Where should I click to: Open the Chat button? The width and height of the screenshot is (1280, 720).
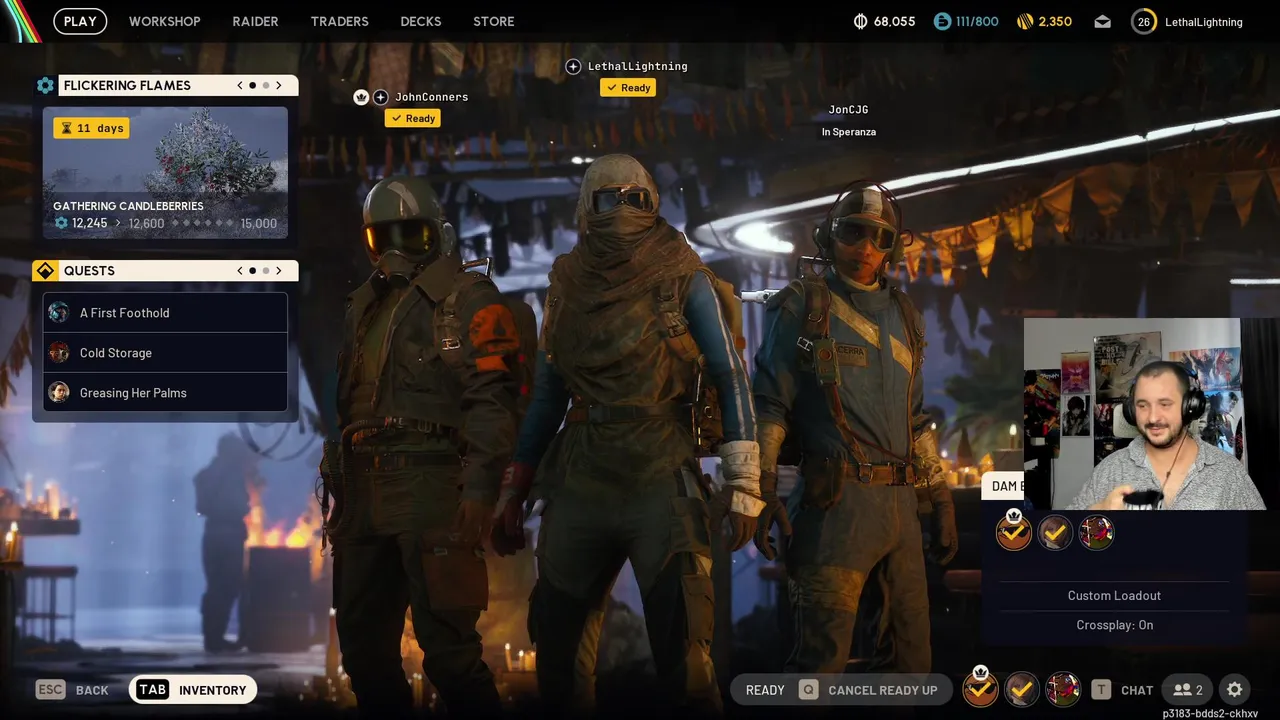click(x=1122, y=690)
